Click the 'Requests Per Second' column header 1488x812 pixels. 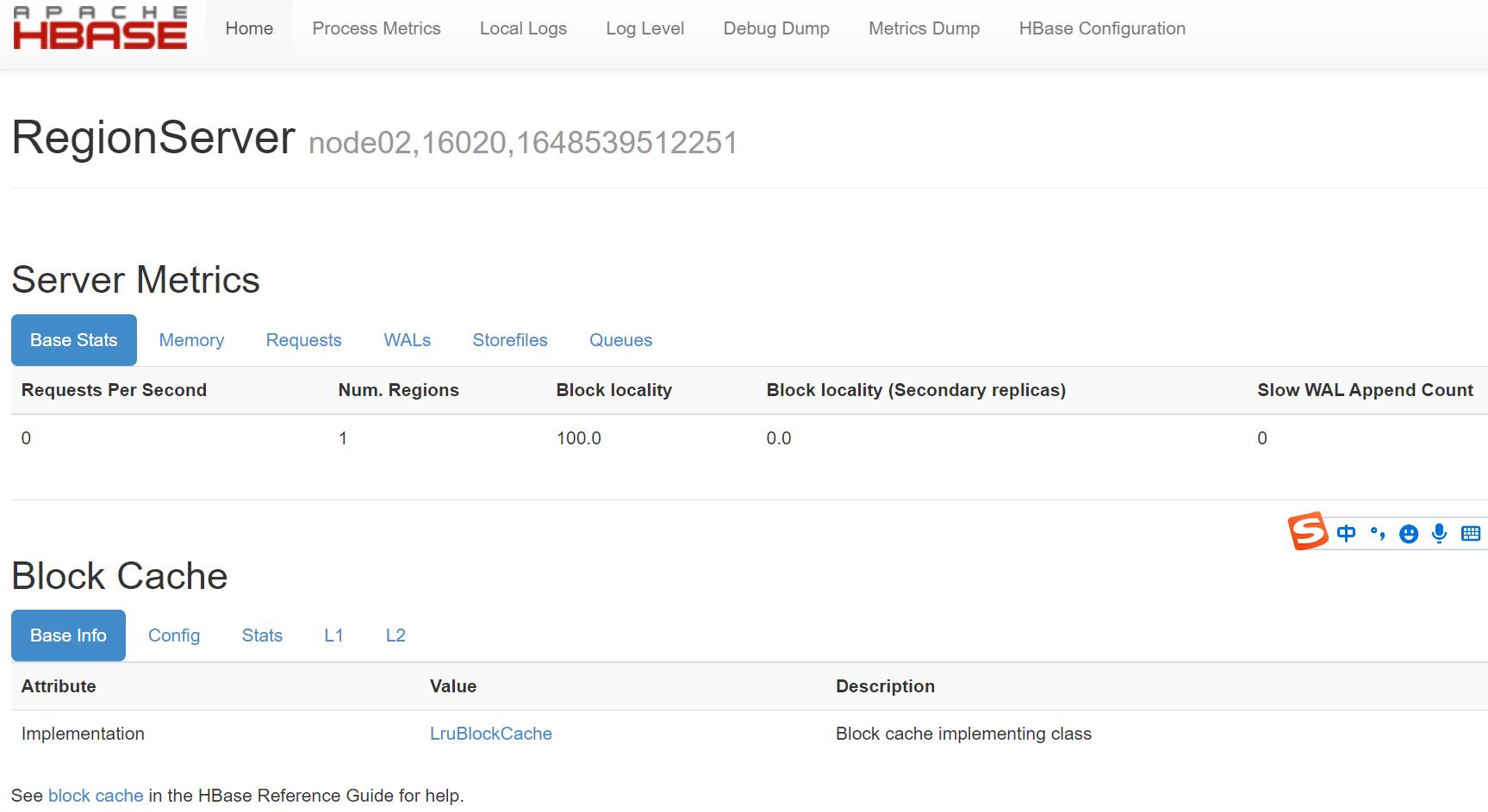[x=114, y=390]
